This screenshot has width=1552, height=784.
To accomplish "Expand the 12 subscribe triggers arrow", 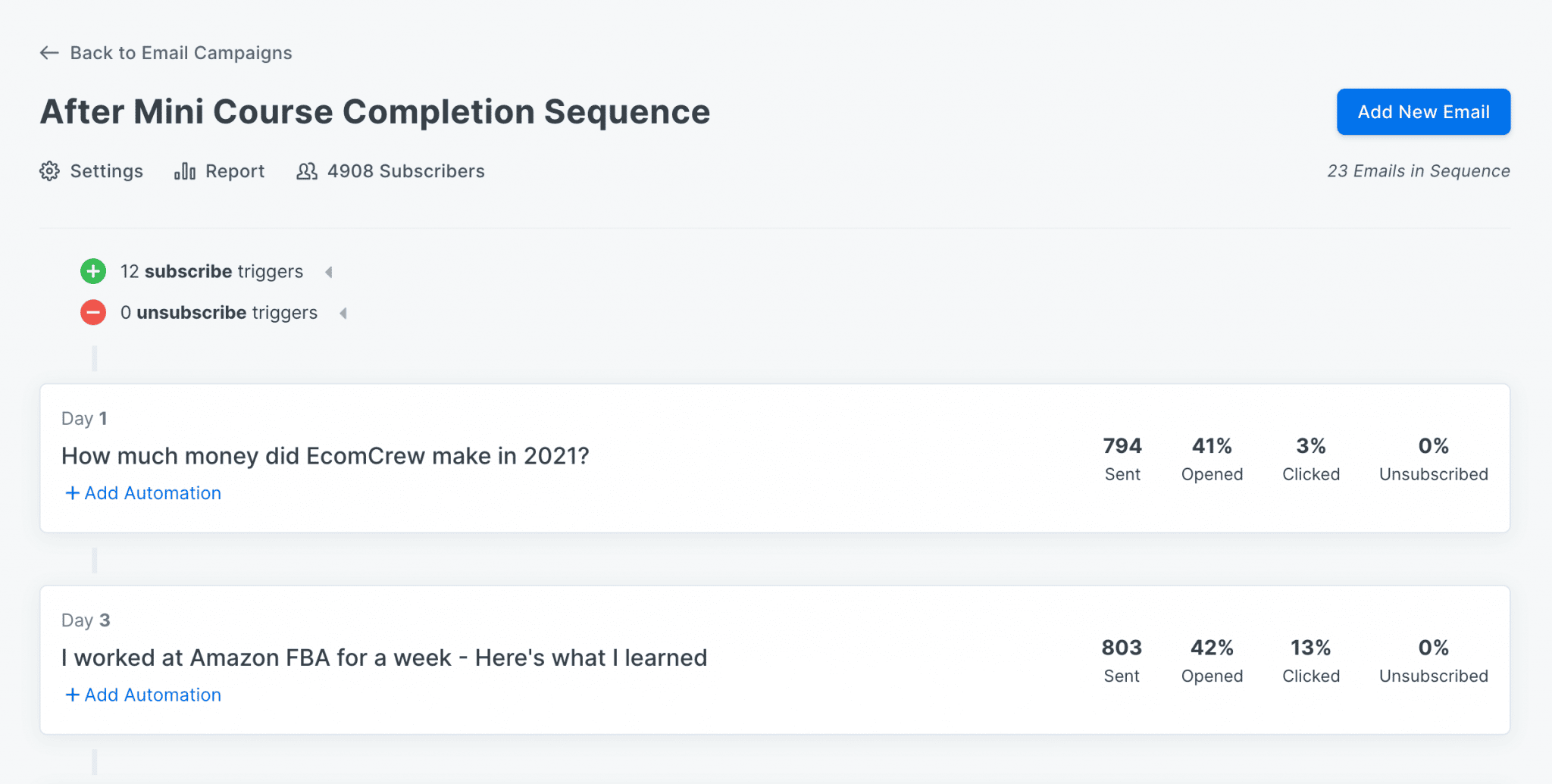I will tap(329, 272).
